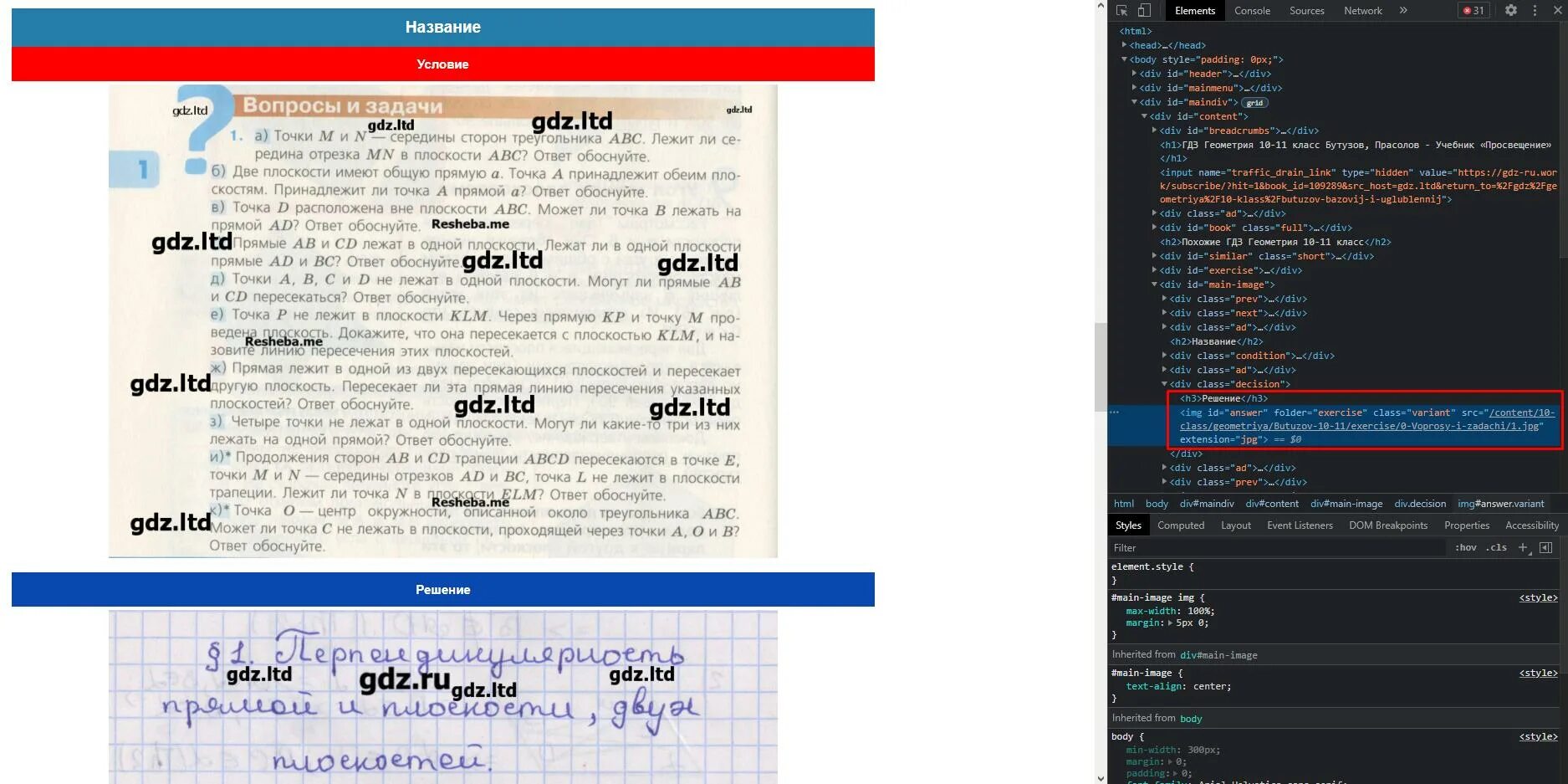Open the 31 errors counter badge
The height and width of the screenshot is (784, 1568).
coord(1474,11)
